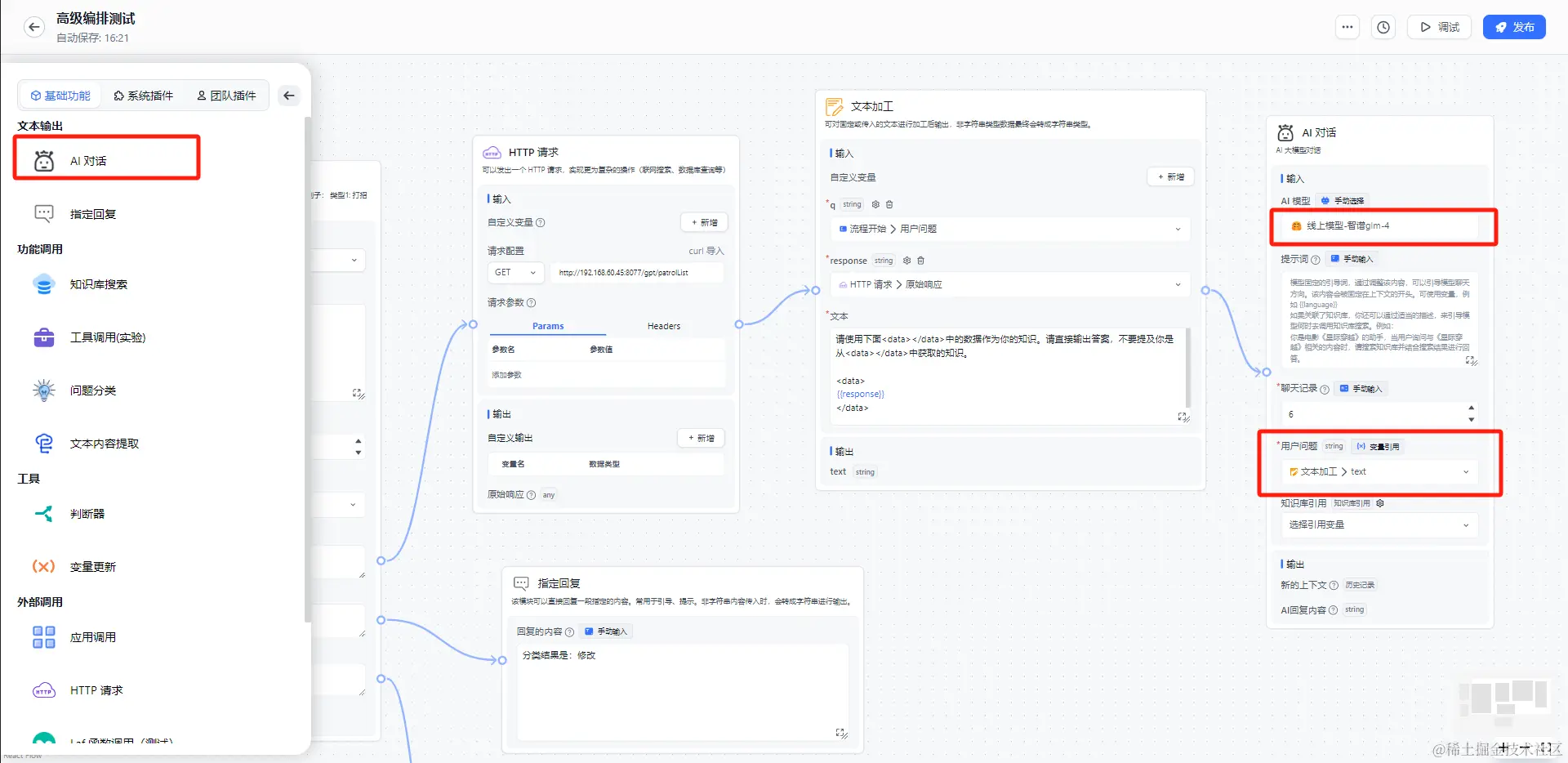
Task: Click the 聊天记录 number field
Action: coord(1379,414)
